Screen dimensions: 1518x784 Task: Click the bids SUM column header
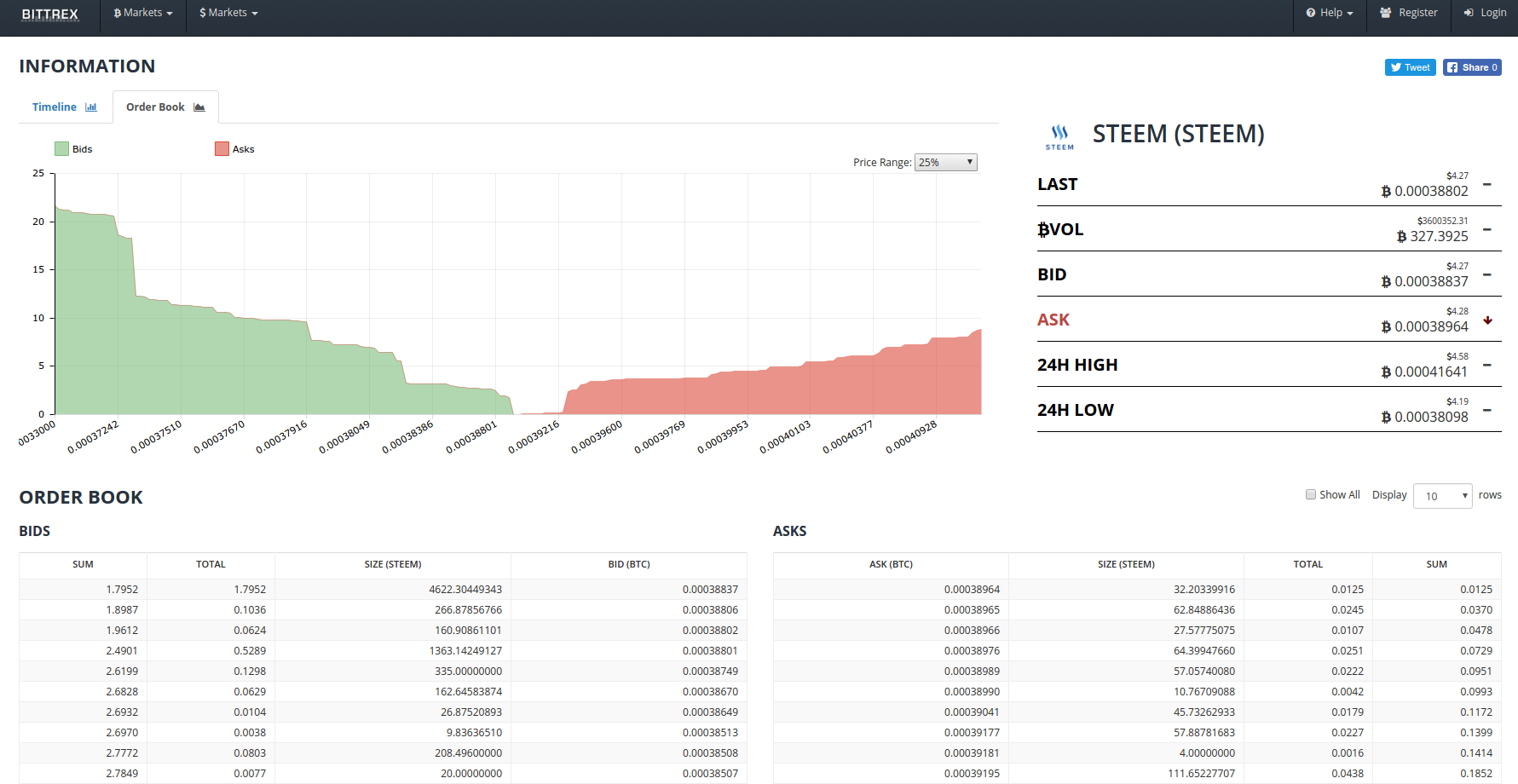tap(83, 564)
